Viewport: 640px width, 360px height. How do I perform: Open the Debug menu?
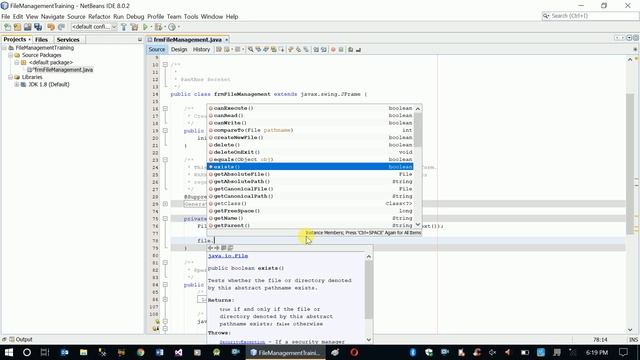pyautogui.click(x=135, y=17)
